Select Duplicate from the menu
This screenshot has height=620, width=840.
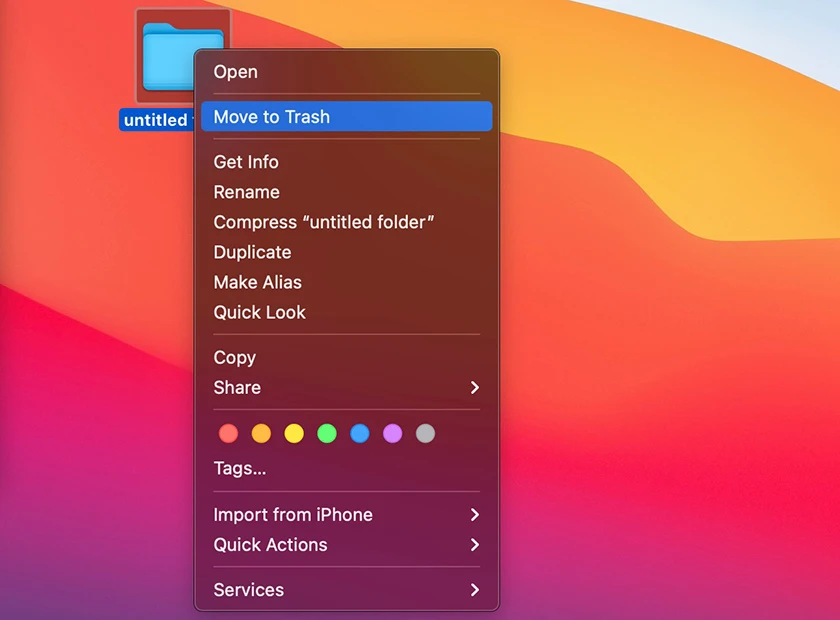[x=347, y=252]
